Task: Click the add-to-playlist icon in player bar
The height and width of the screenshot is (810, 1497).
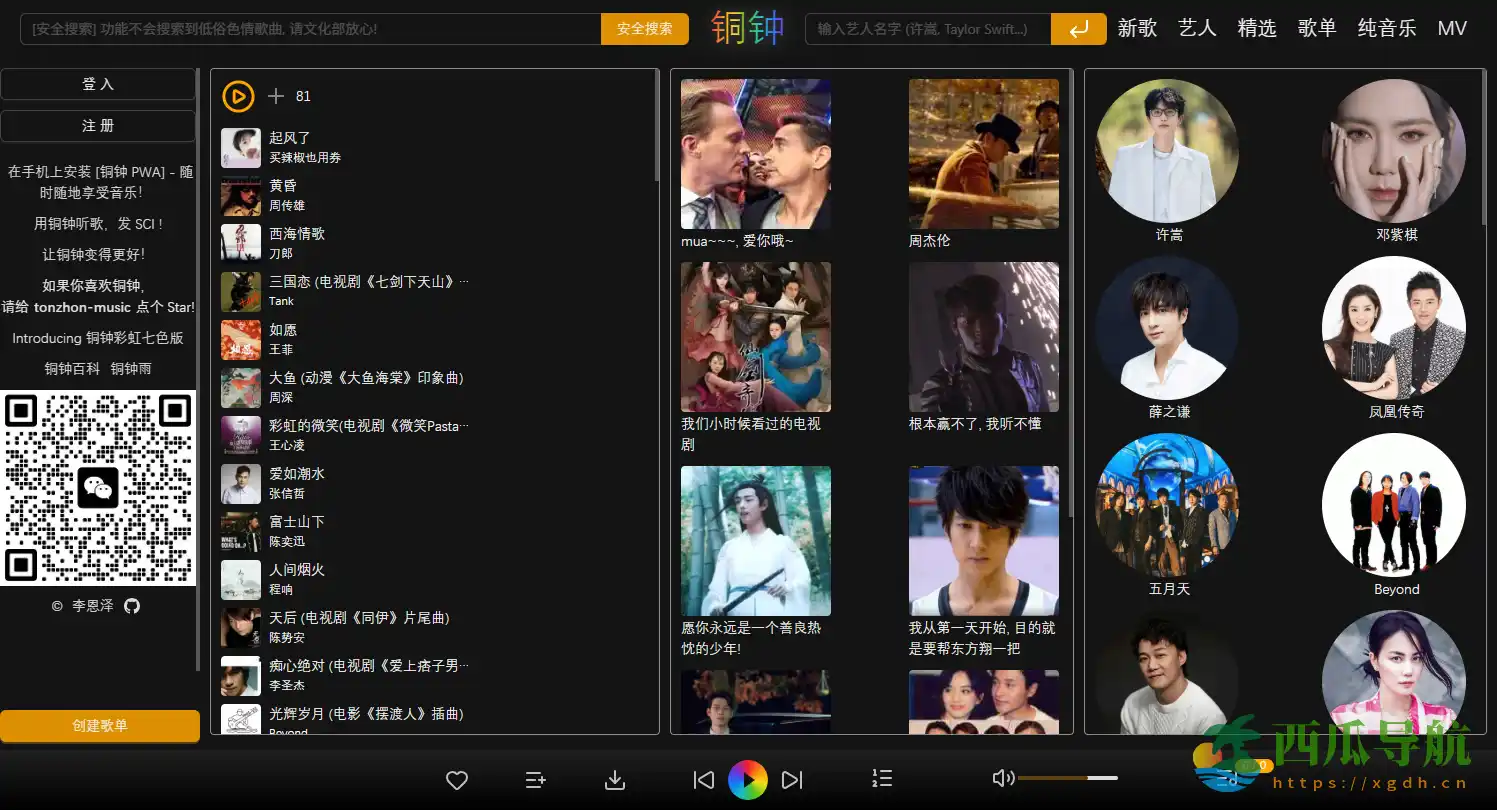Action: point(536,780)
